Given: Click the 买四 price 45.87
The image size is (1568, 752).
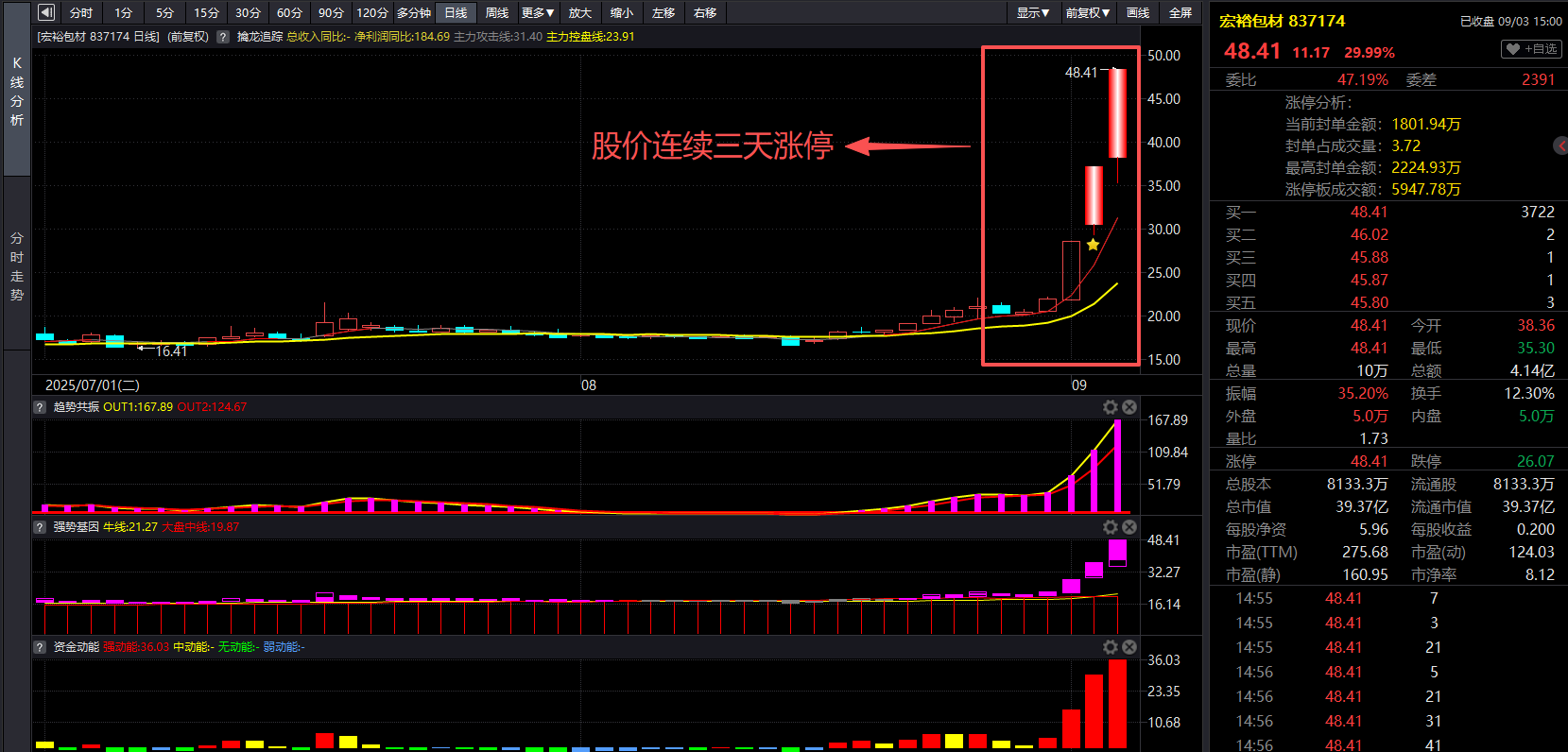Looking at the screenshot, I should (1369, 281).
